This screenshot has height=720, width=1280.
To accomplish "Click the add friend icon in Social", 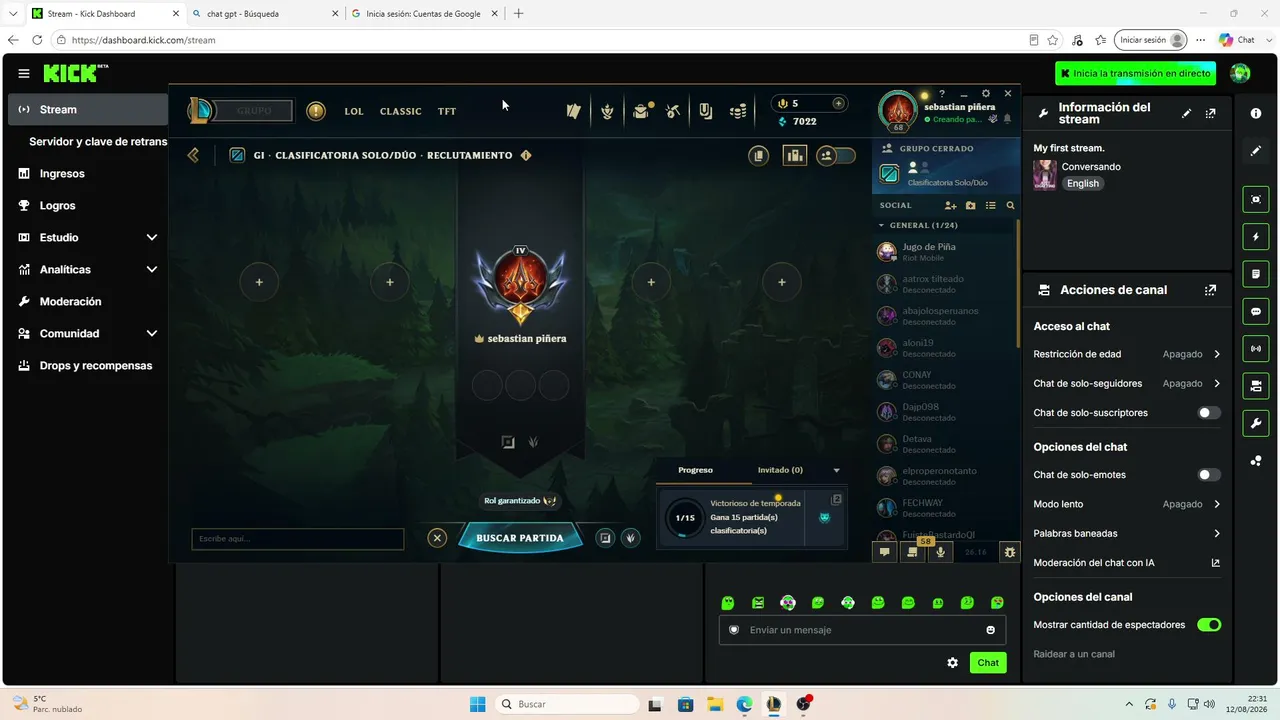I will 950,205.
